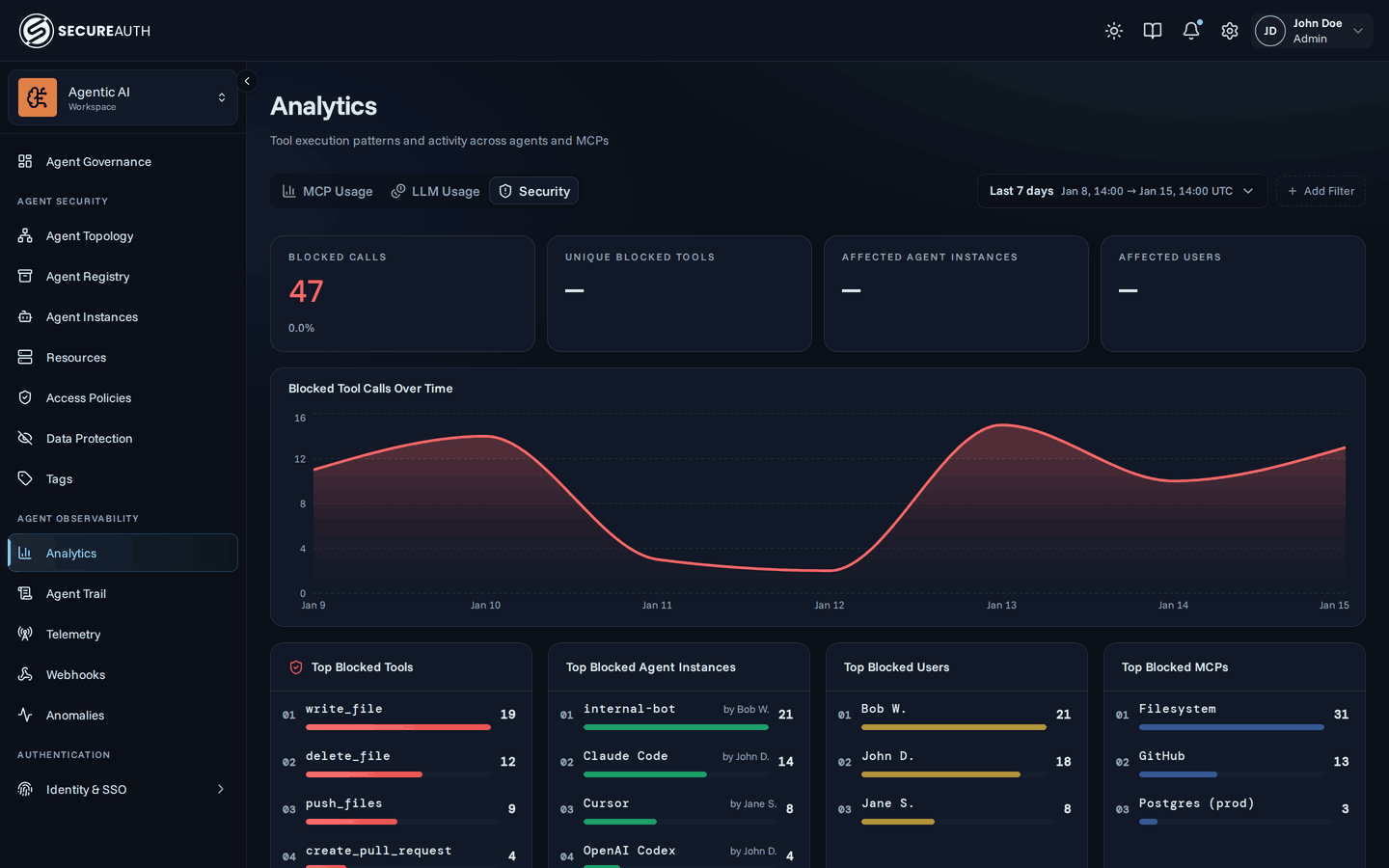Click the Agent Trail log icon
The image size is (1389, 868).
(x=25, y=593)
